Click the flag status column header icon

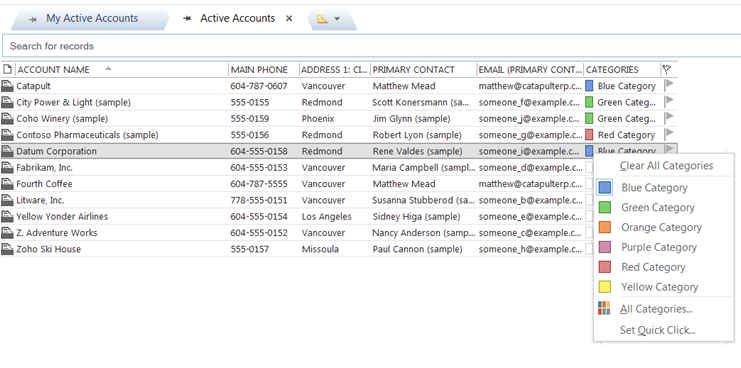pos(667,69)
